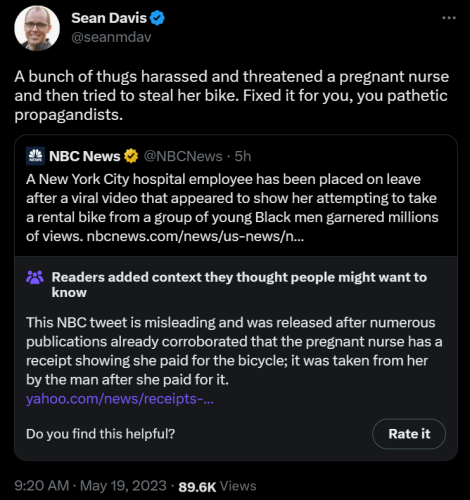Image resolution: width=470 pixels, height=500 pixels.
Task: Click the 5h timestamp on quoted tweet
Action: coord(243,156)
